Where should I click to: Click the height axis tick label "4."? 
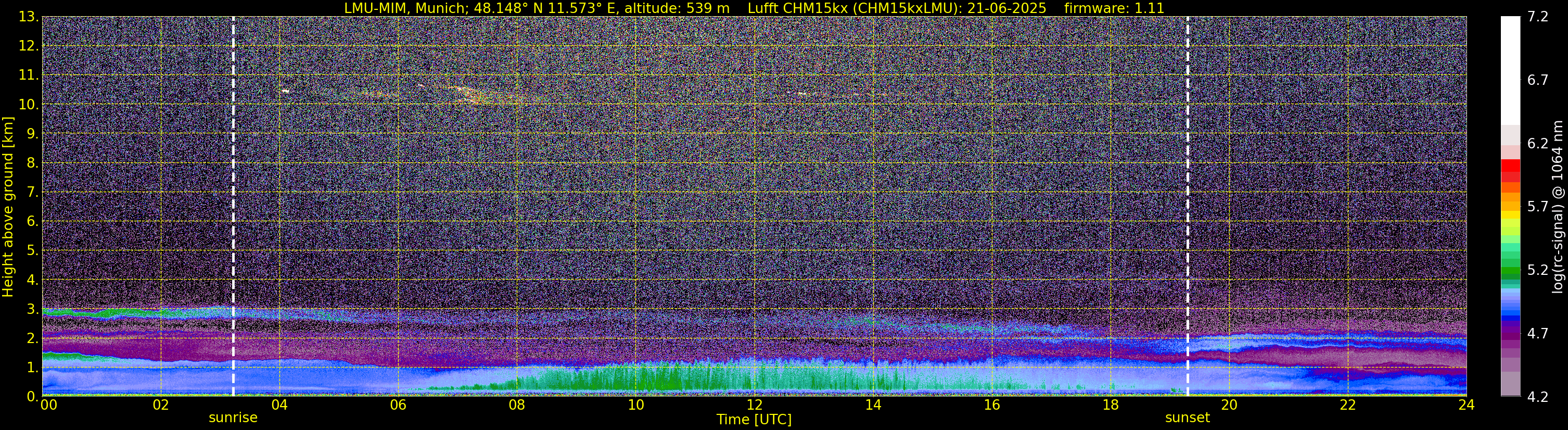coord(32,280)
